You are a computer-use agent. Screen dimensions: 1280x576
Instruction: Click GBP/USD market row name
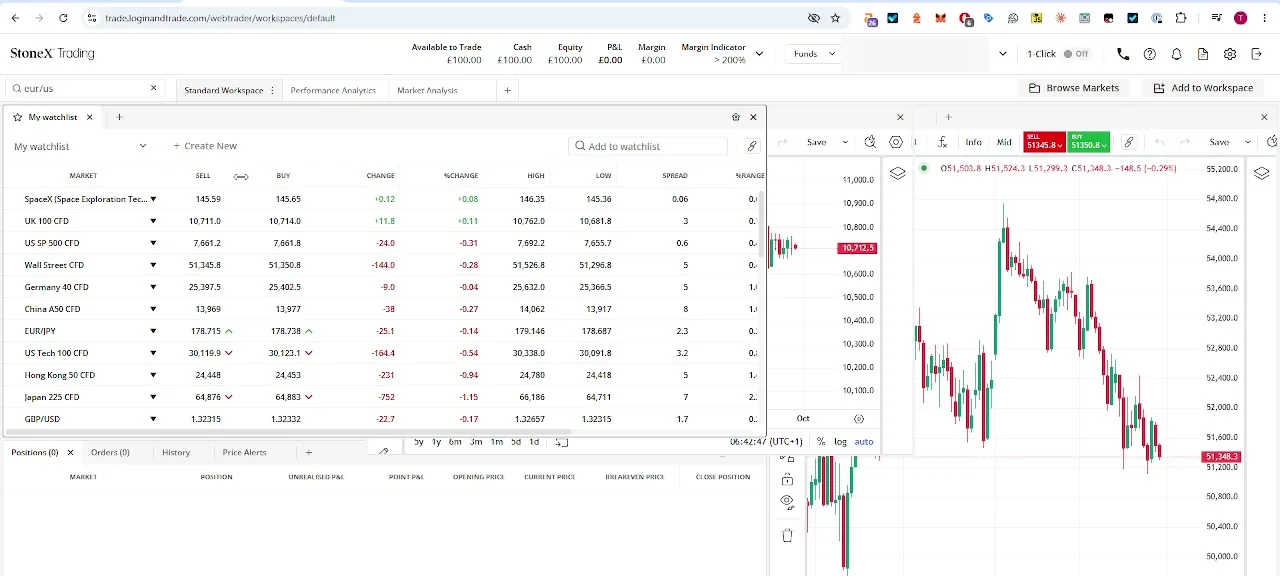tap(42, 419)
